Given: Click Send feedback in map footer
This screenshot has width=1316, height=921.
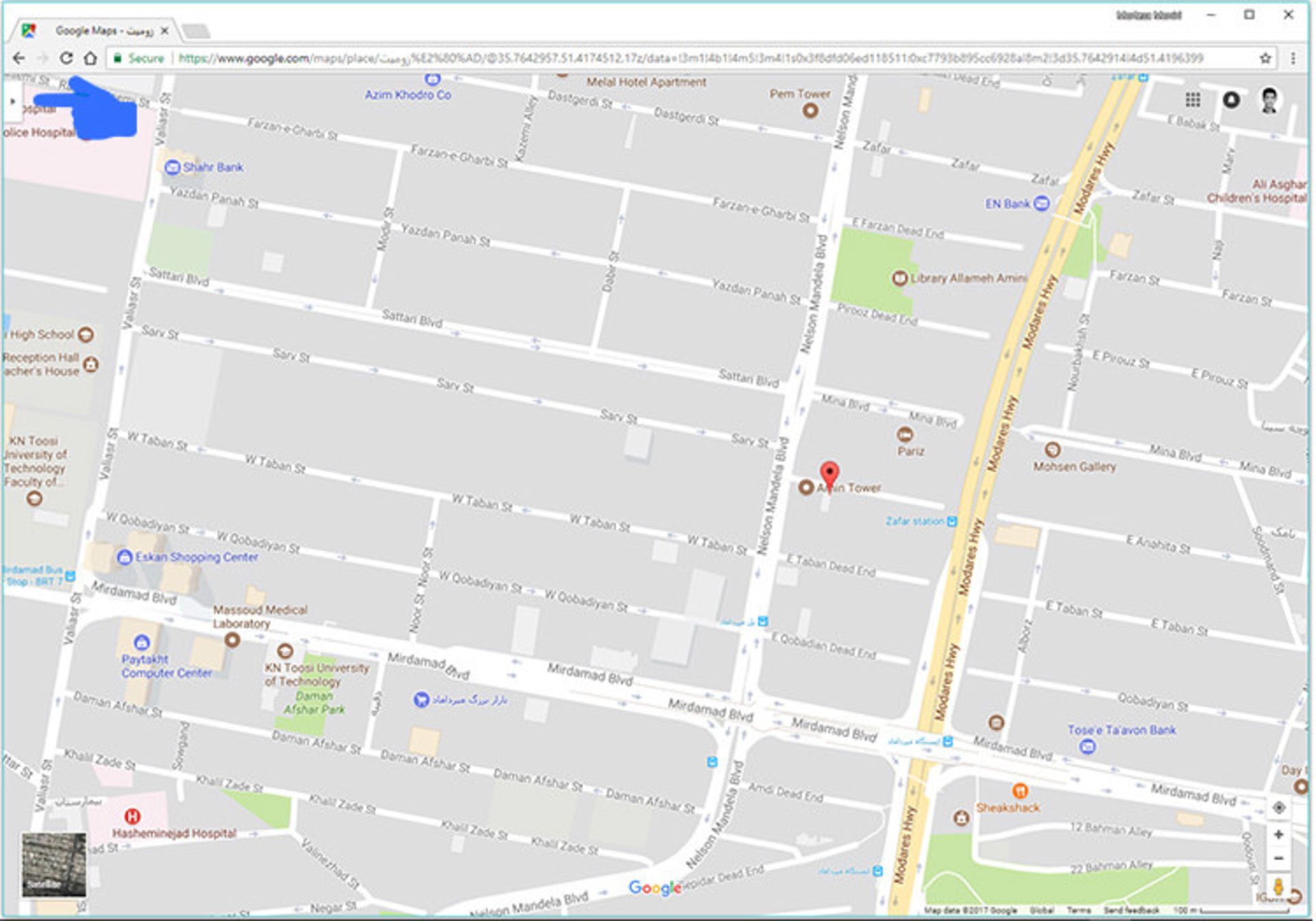Looking at the screenshot, I should [1131, 910].
